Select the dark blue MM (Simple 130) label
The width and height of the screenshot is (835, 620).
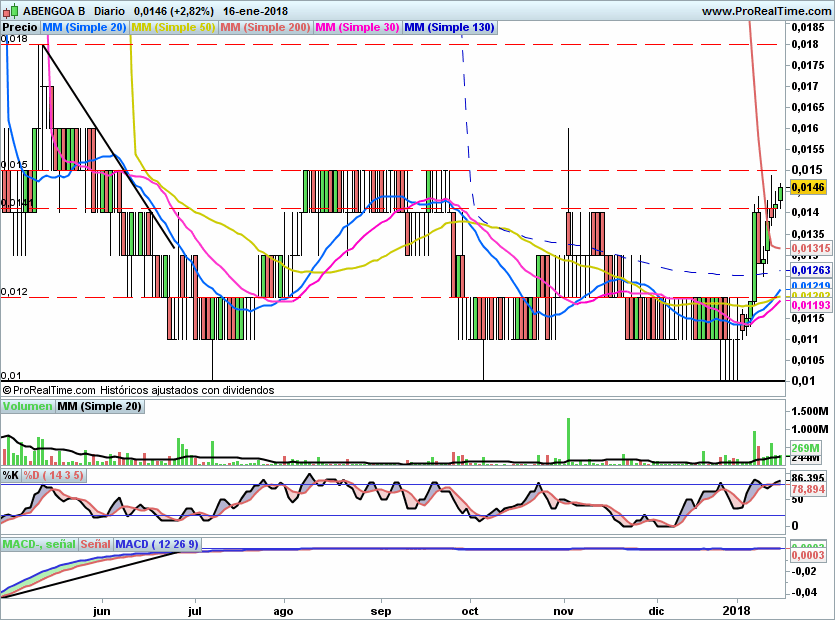(x=450, y=27)
